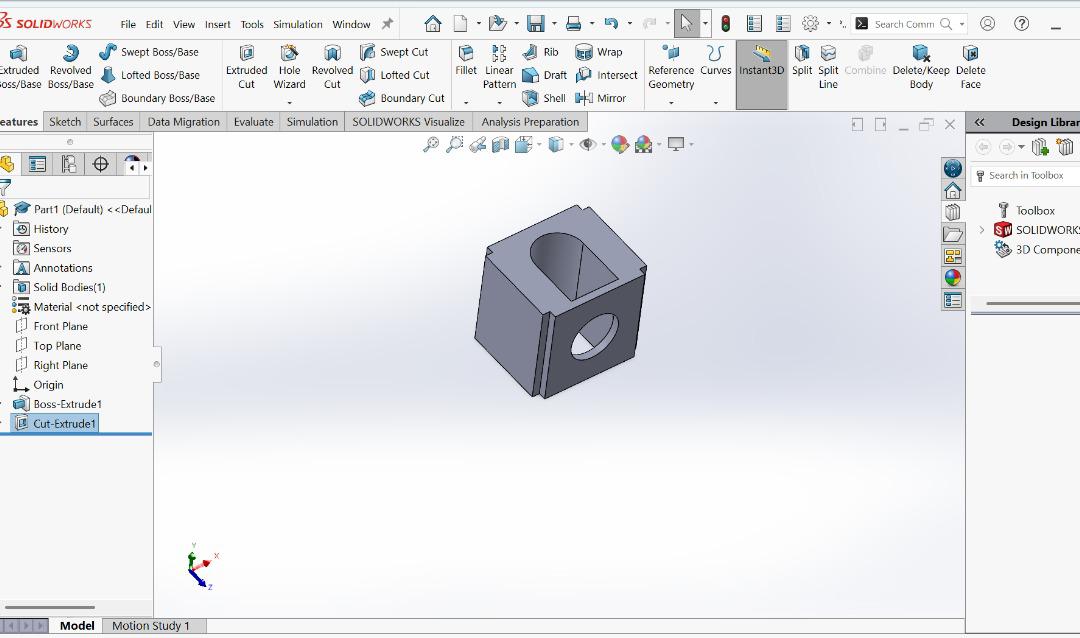Open the Linear Pattern dropdown arrow

(x=499, y=103)
